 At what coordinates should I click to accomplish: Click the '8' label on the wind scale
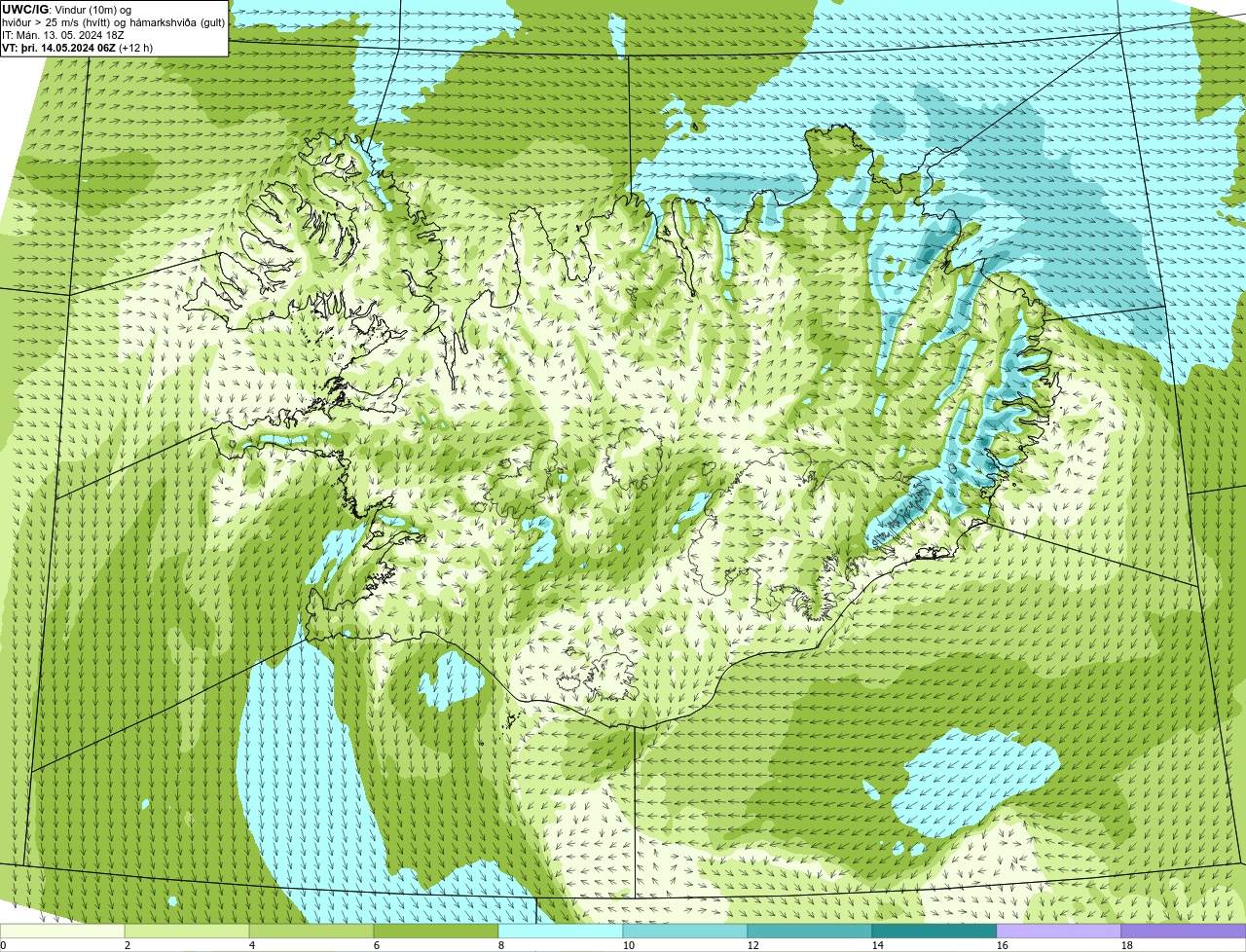point(500,945)
